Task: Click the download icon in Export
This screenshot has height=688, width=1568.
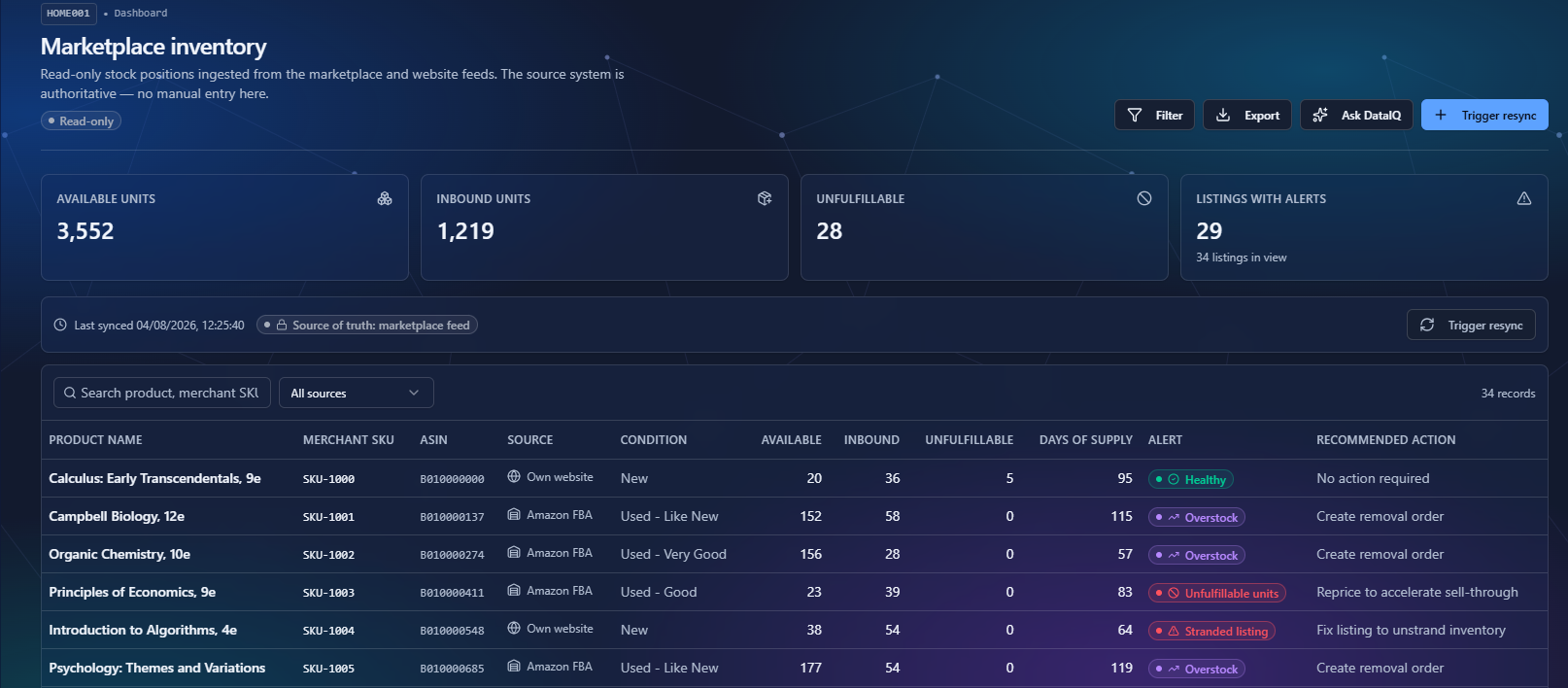Action: tap(1223, 115)
